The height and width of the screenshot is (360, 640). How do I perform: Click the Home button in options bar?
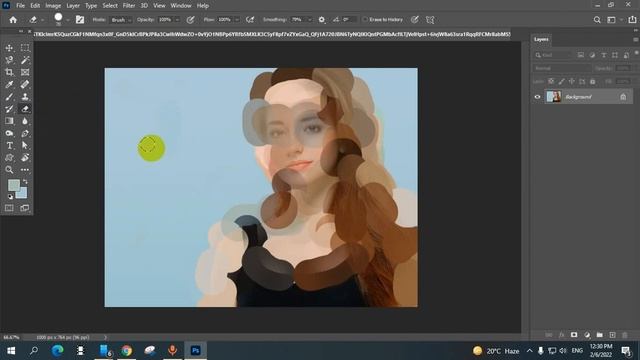point(13,20)
